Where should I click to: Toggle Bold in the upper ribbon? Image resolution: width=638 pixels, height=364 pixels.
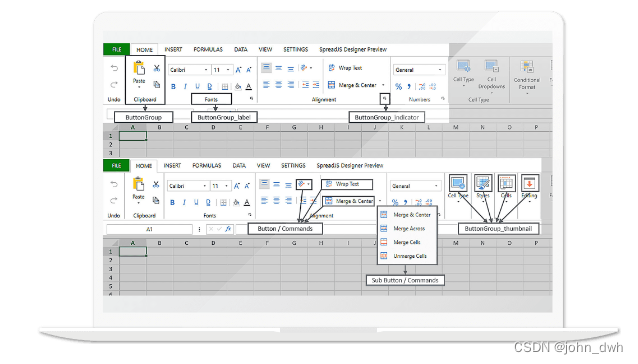coord(173,86)
